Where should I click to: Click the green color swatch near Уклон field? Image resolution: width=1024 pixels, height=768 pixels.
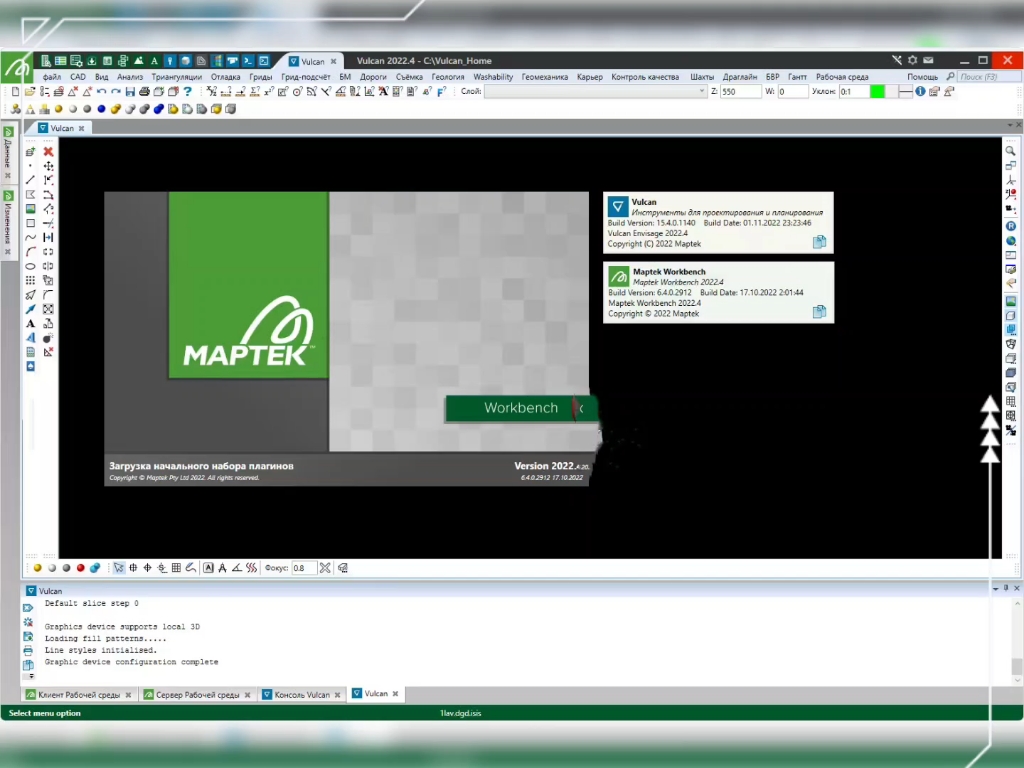click(877, 91)
